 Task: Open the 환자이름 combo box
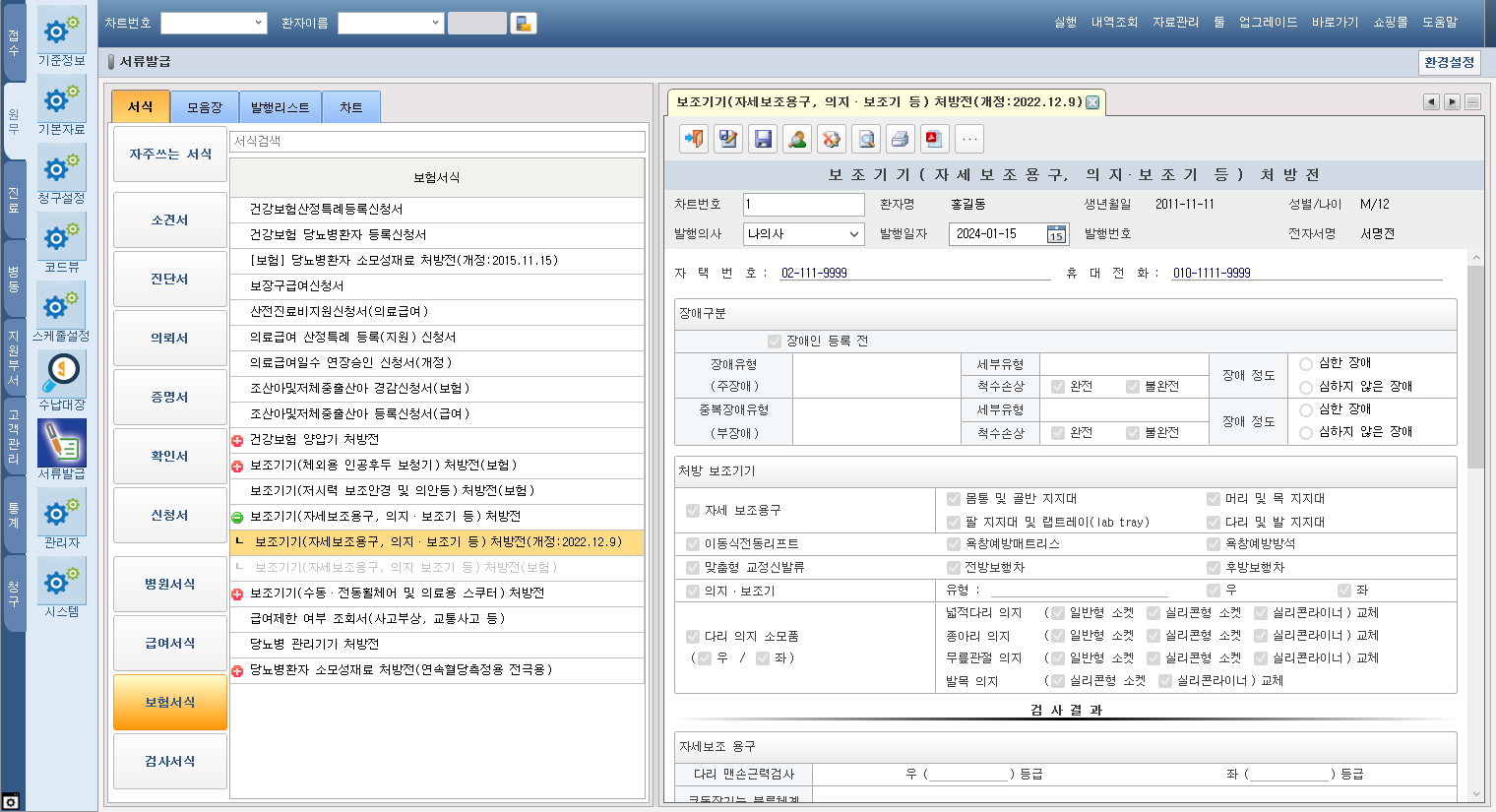coord(436,23)
